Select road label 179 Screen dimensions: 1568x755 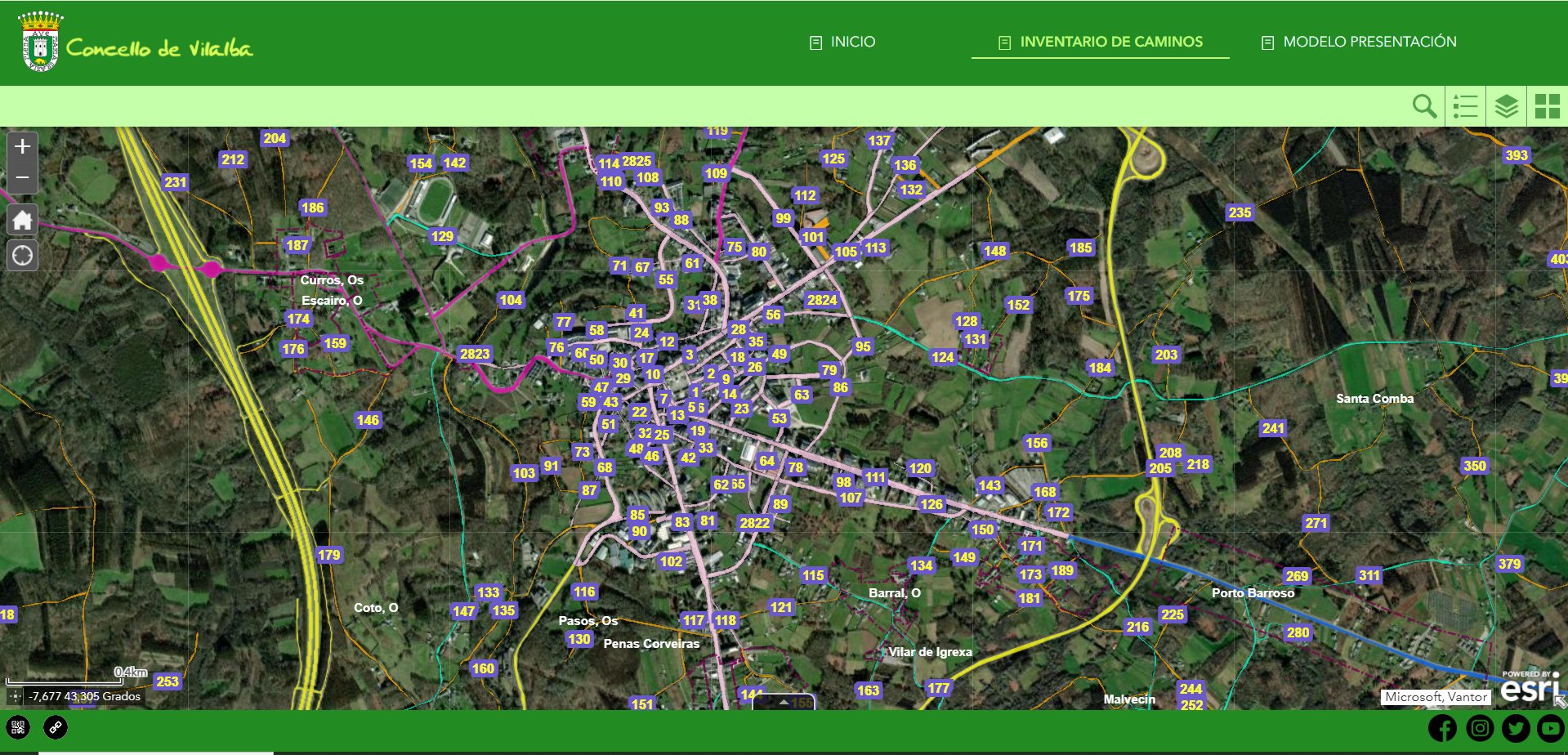(x=329, y=555)
